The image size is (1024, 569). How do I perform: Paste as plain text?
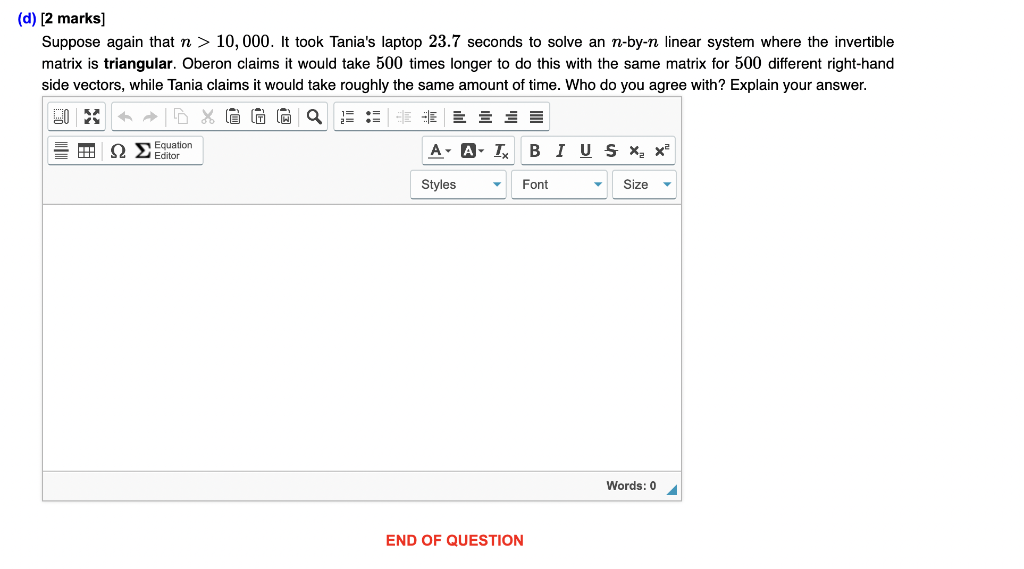coord(259,117)
